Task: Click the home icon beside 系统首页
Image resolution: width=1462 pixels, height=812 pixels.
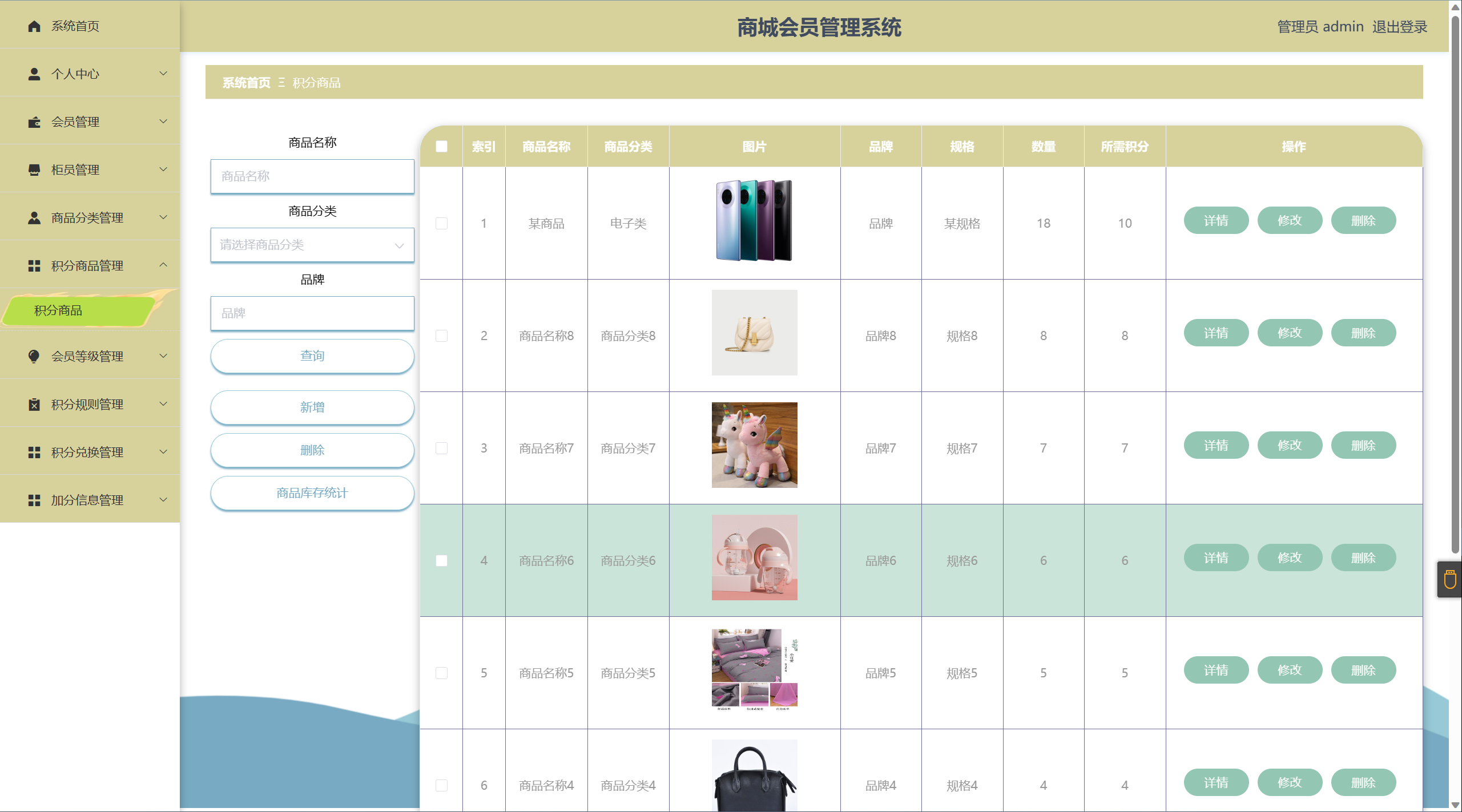Action: [34, 26]
